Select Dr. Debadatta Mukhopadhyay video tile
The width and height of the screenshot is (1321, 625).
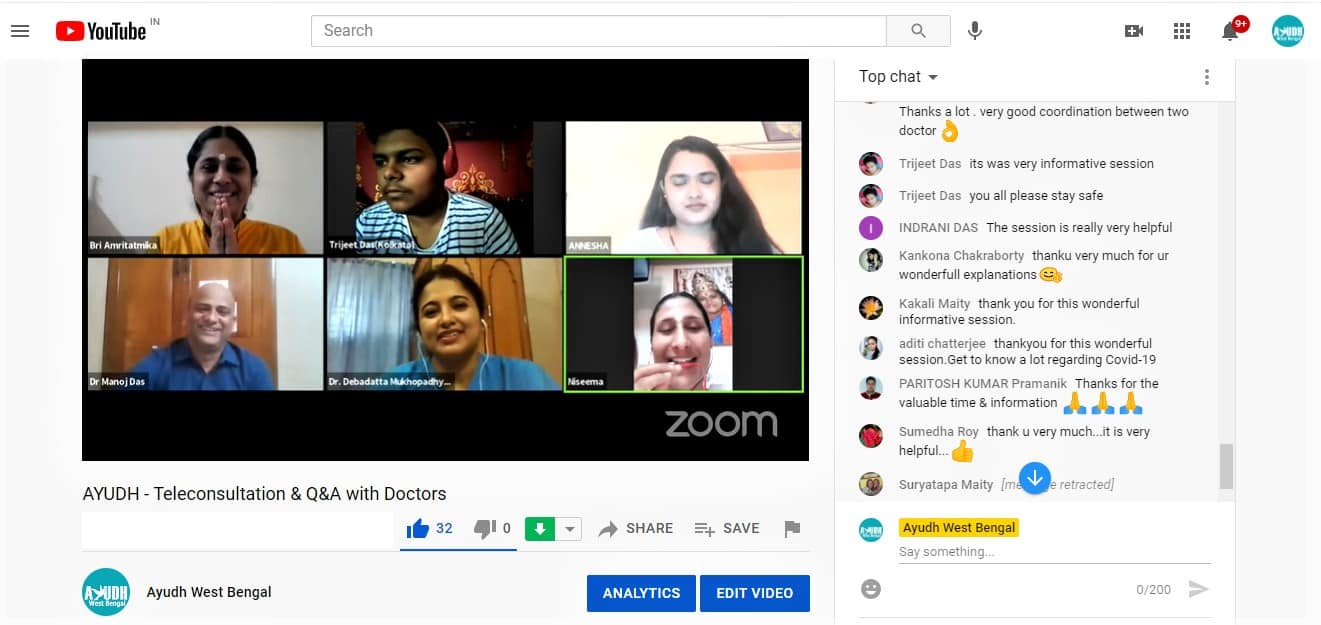click(x=445, y=325)
